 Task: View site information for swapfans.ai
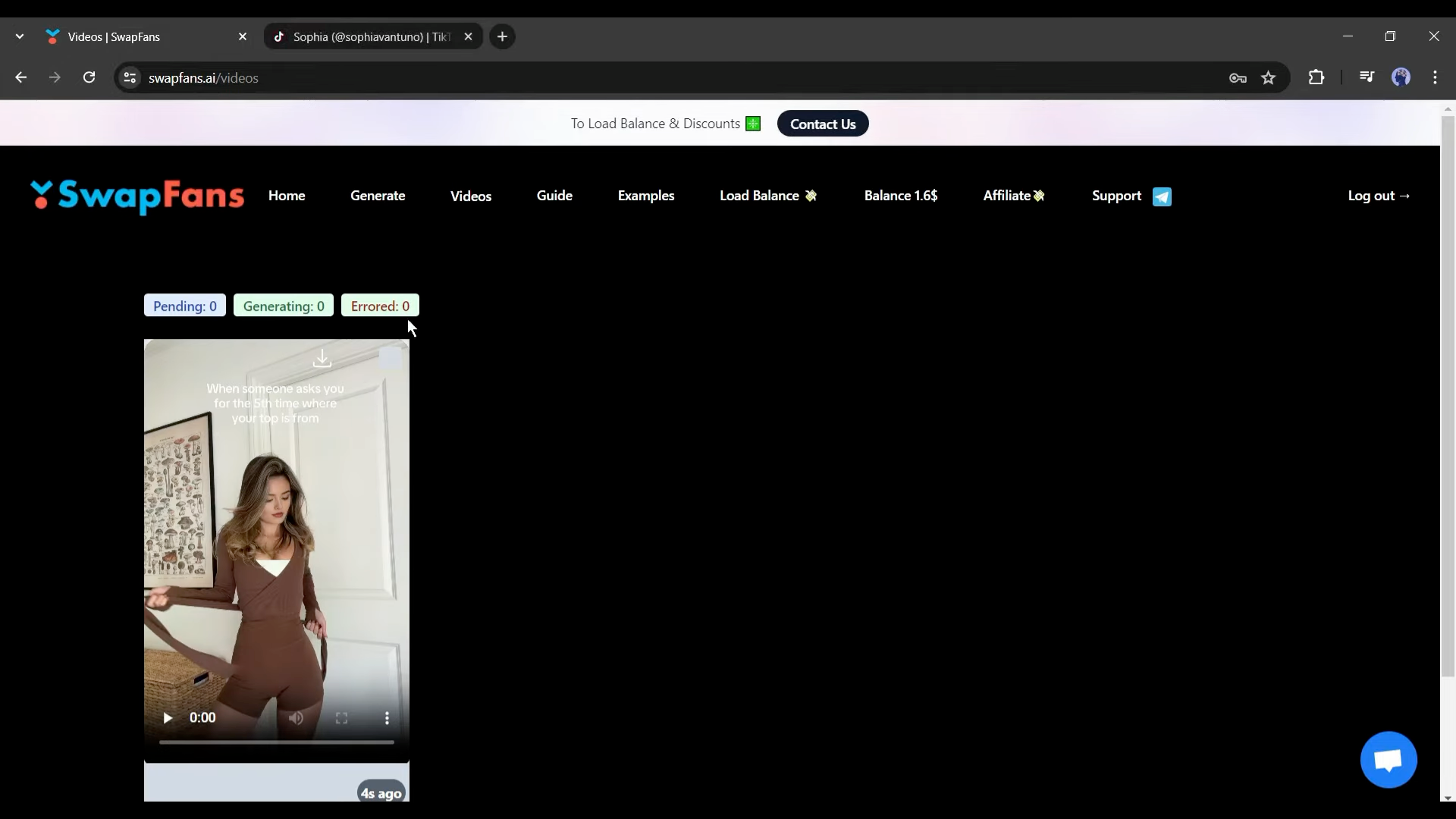point(130,78)
